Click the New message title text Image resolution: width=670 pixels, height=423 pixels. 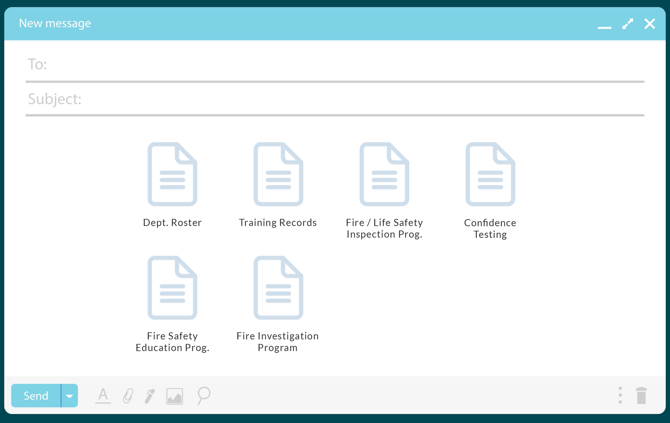pyautogui.click(x=55, y=23)
